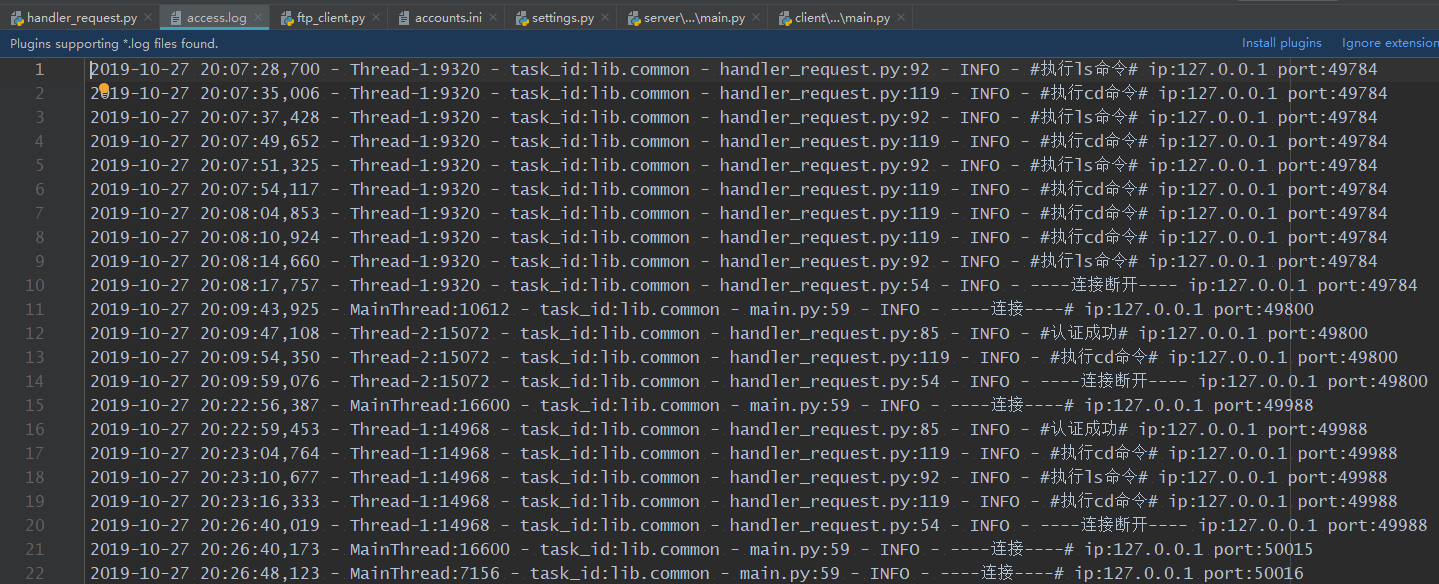Image resolution: width=1439 pixels, height=584 pixels.
Task: Click the log file icon on access.log tab
Action: tap(176, 18)
